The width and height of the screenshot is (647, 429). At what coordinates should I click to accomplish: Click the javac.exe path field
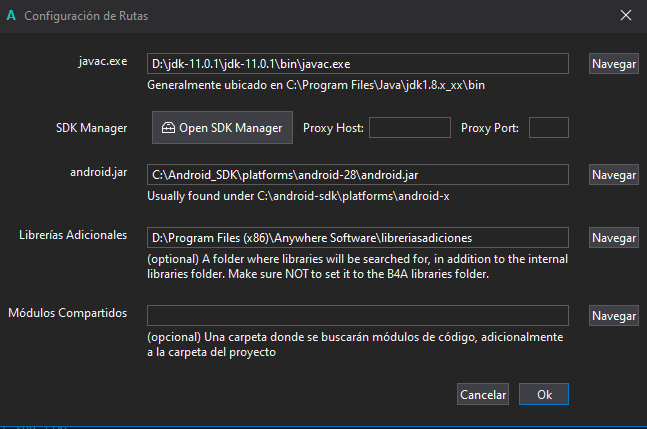[x=358, y=64]
